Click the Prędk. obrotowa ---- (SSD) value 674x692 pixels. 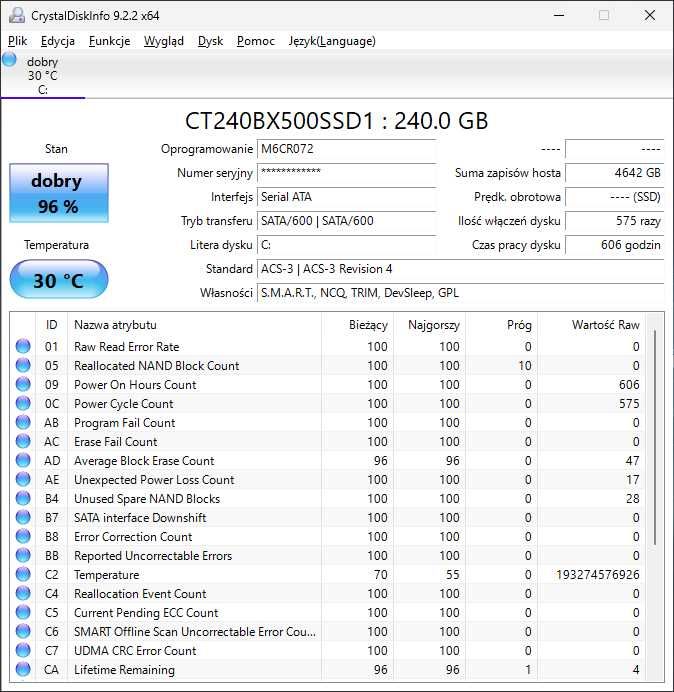614,197
